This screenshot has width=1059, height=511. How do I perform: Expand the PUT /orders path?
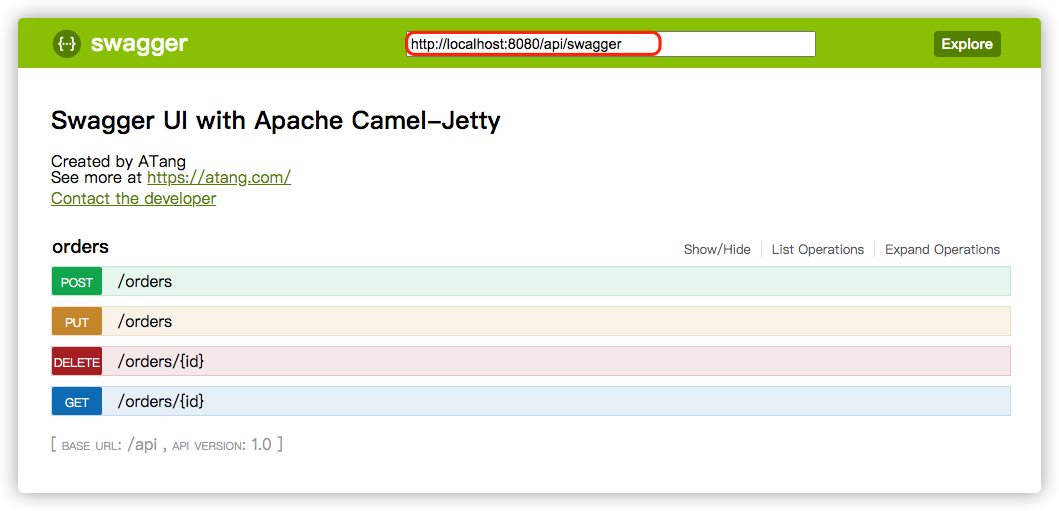pyautogui.click(x=145, y=321)
